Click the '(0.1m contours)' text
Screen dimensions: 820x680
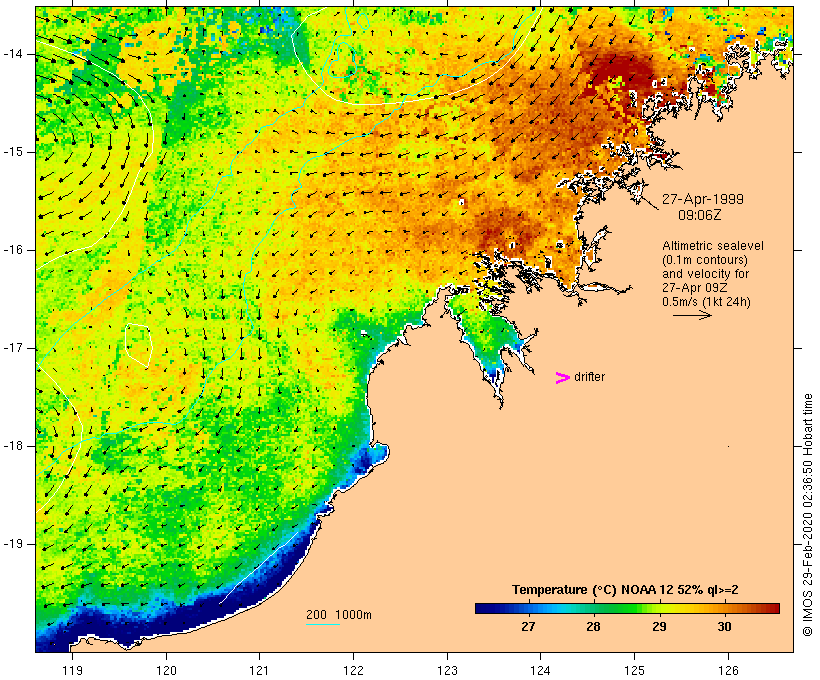pyautogui.click(x=705, y=260)
